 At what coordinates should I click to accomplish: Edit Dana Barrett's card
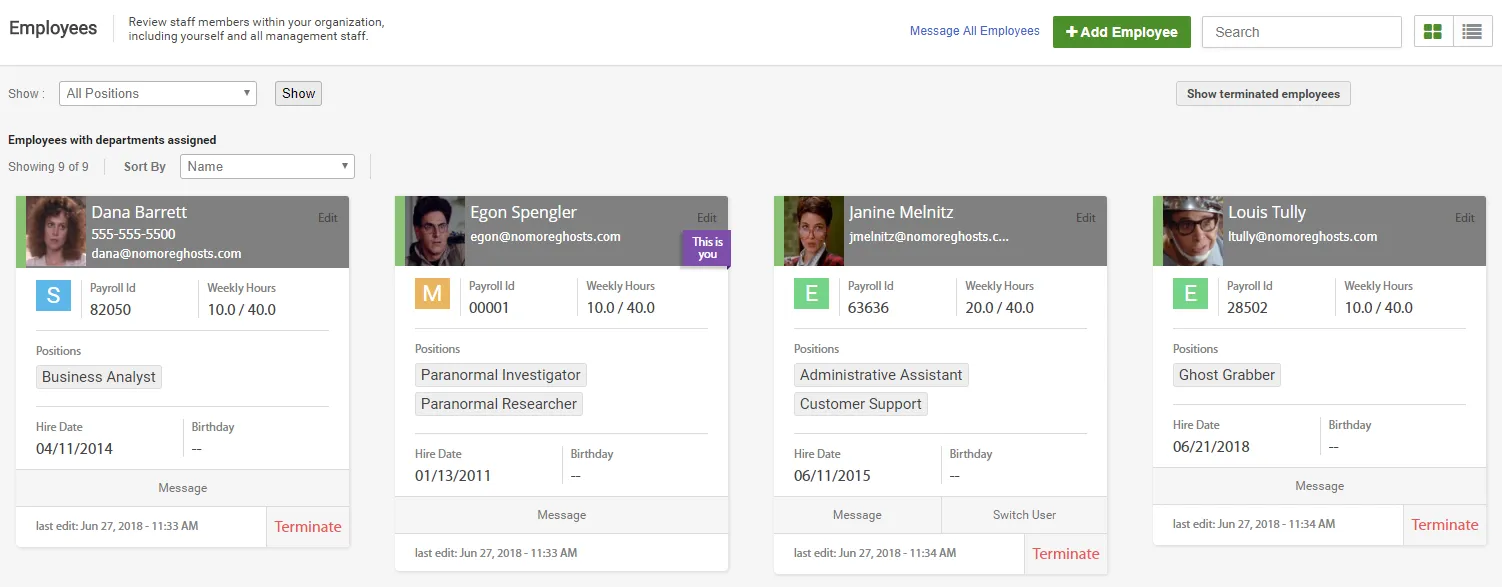pos(328,218)
